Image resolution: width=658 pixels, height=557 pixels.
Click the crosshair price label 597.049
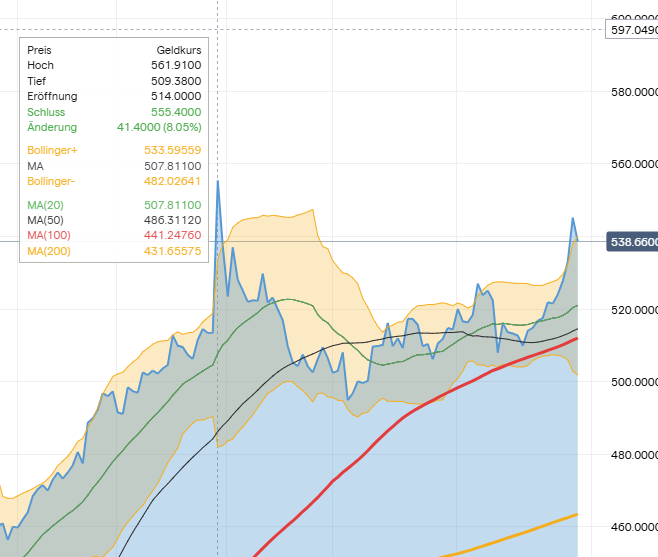[x=632, y=30]
